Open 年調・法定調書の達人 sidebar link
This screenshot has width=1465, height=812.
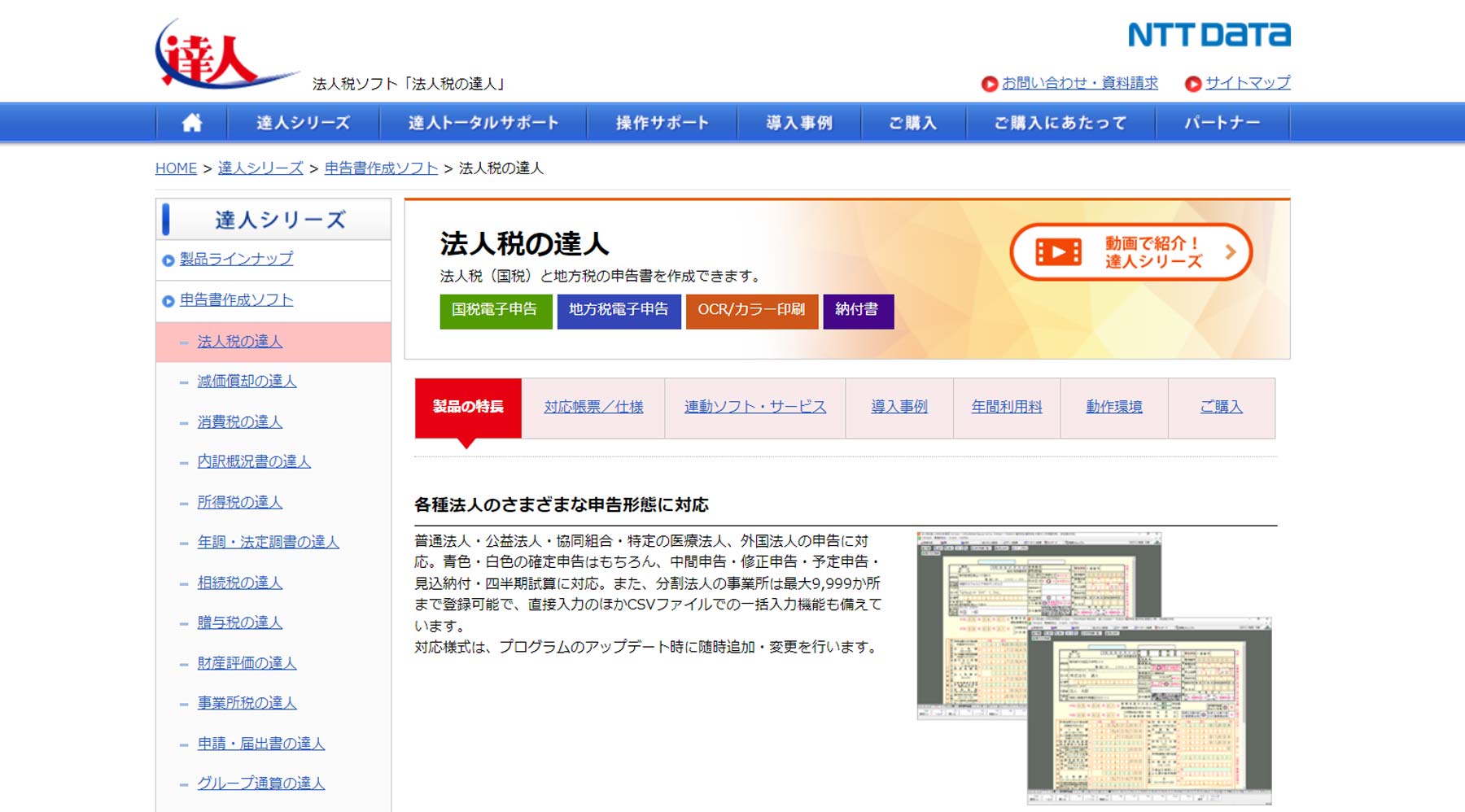(x=268, y=542)
